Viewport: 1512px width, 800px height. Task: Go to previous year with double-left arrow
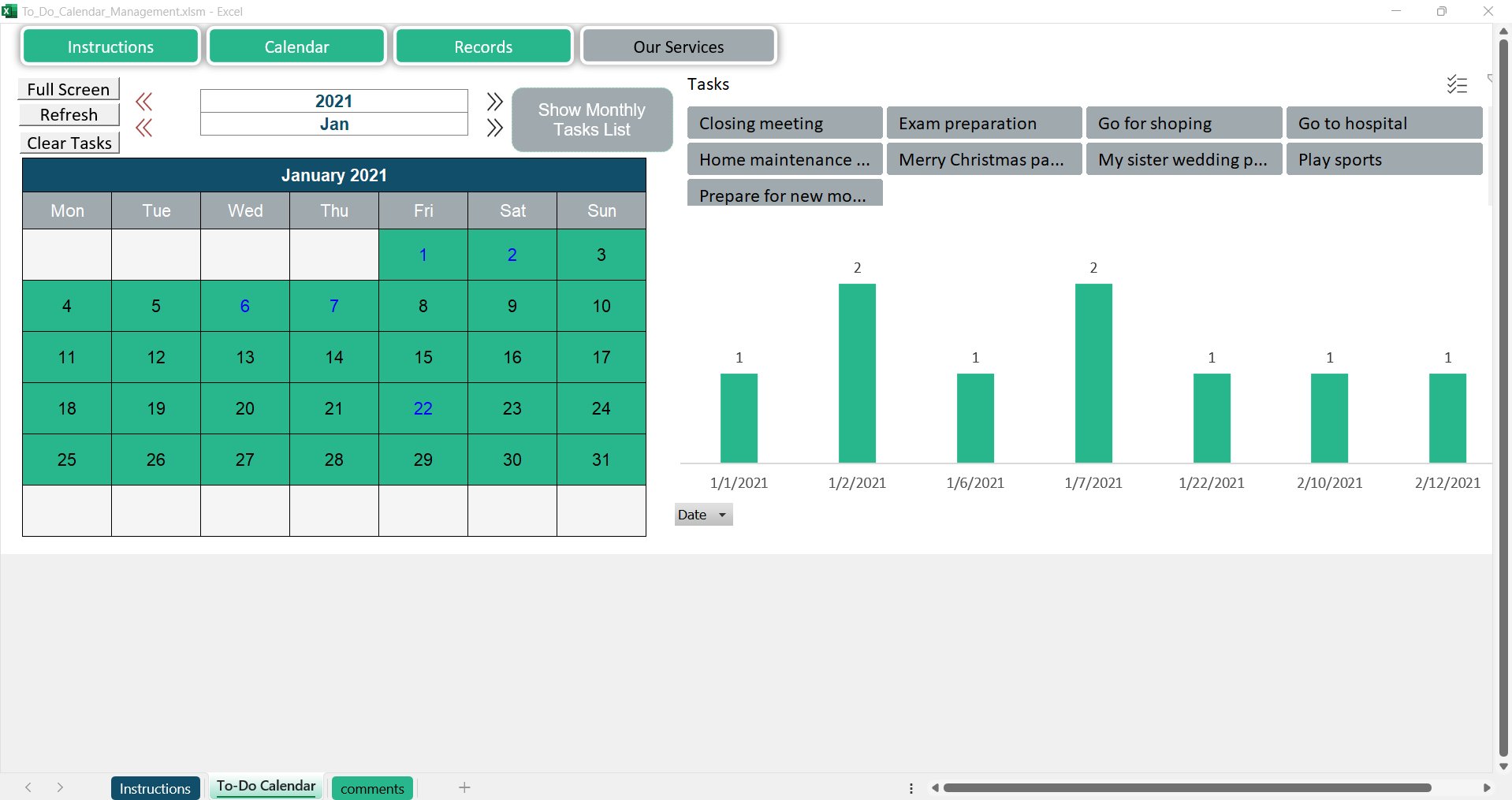pos(143,102)
